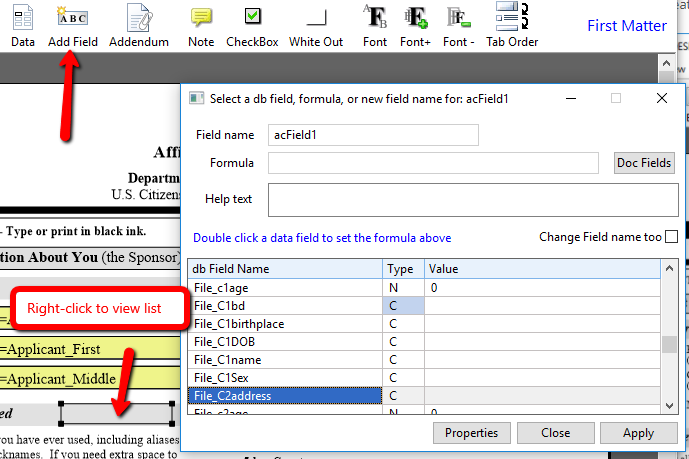Viewport: 689px width, 459px height.
Task: Open the First Matter link
Action: pos(627,26)
